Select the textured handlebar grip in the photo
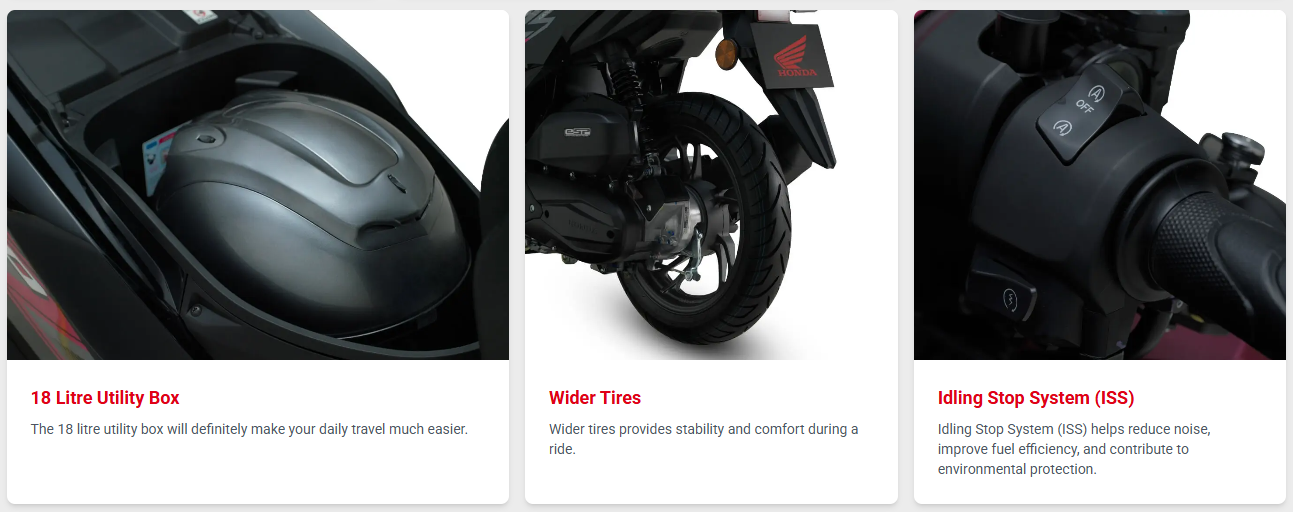This screenshot has width=1293, height=512. pos(1215,250)
